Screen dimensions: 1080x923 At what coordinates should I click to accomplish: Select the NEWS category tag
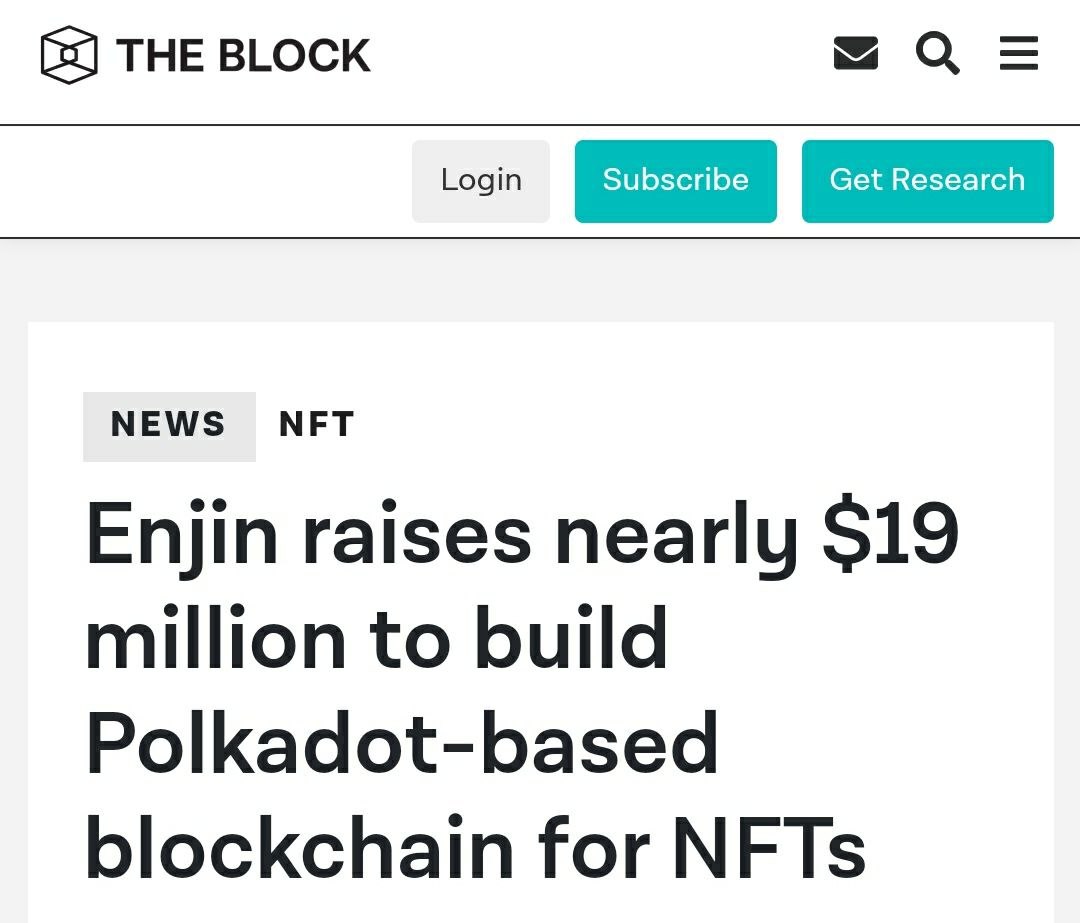pos(169,426)
